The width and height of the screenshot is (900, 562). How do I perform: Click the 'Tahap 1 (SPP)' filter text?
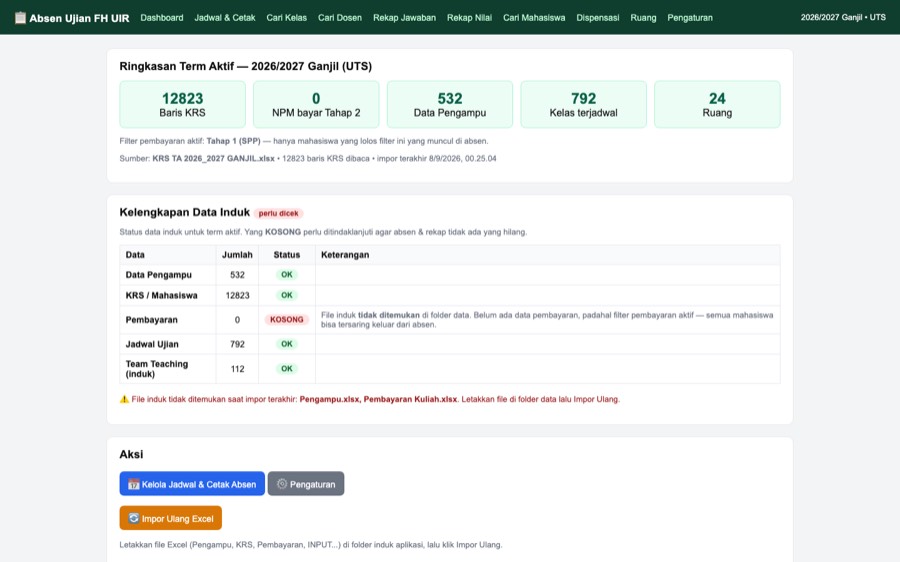pyautogui.click(x=233, y=141)
